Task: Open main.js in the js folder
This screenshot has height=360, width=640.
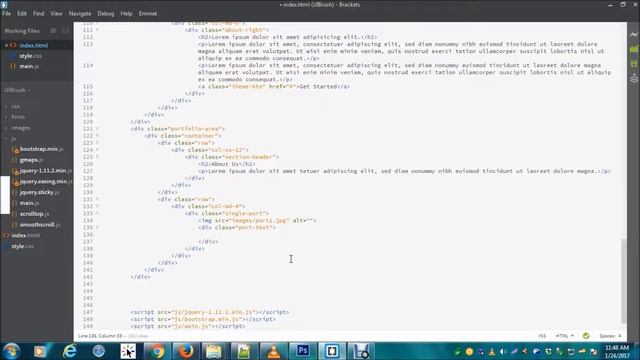Action: tap(29, 203)
